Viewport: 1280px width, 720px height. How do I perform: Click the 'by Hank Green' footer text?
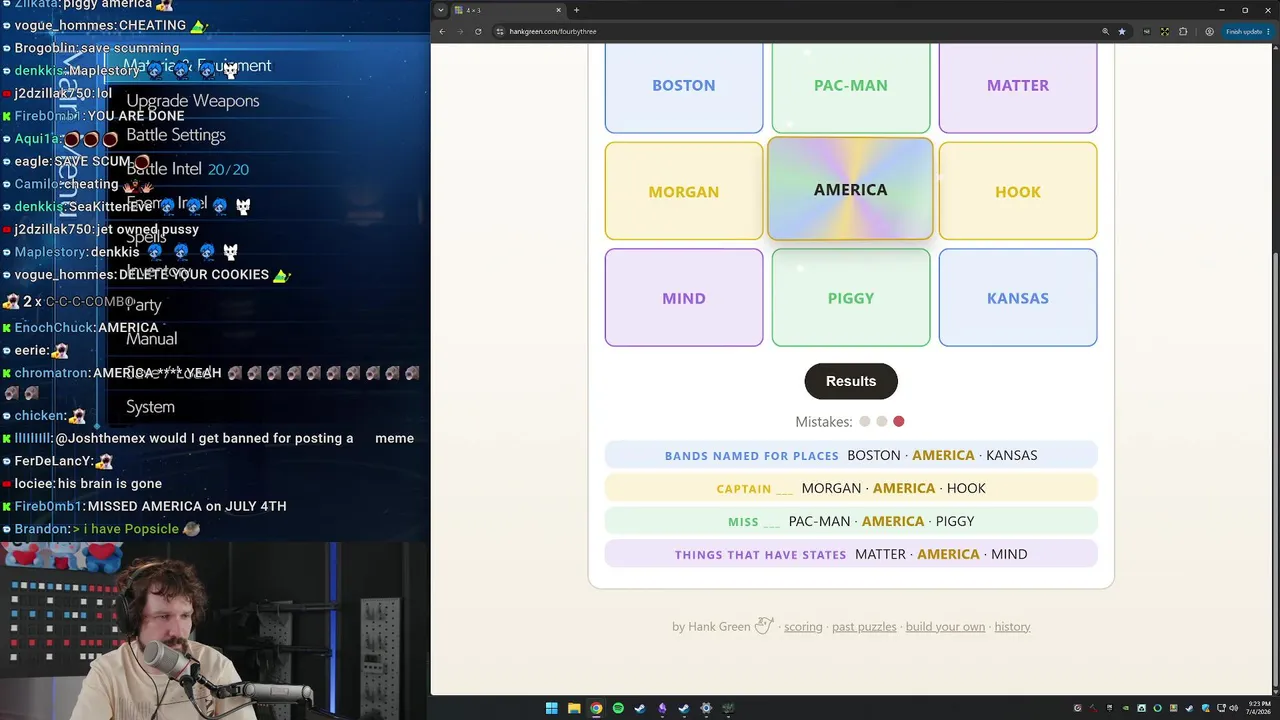coord(711,627)
